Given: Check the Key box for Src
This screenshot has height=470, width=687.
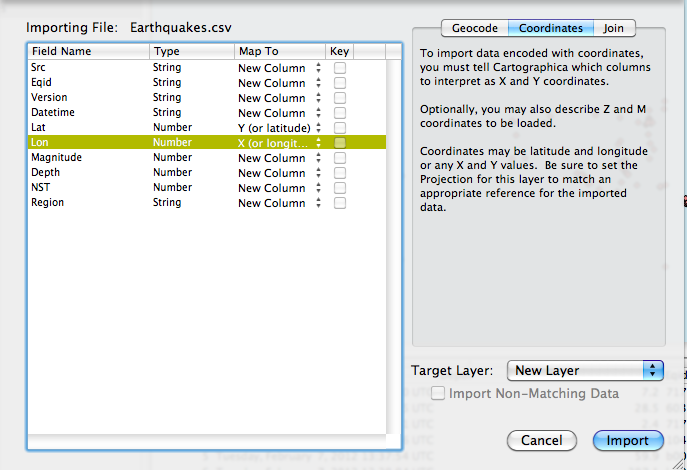Looking at the screenshot, I should coord(340,68).
